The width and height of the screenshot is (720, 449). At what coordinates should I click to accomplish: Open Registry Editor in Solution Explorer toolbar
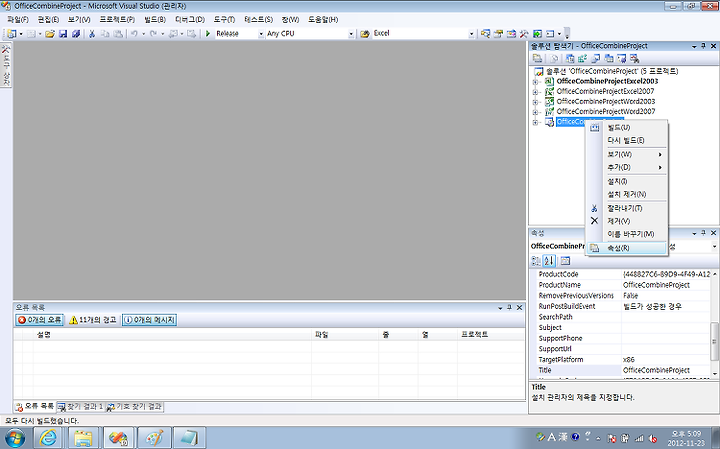tap(583, 58)
